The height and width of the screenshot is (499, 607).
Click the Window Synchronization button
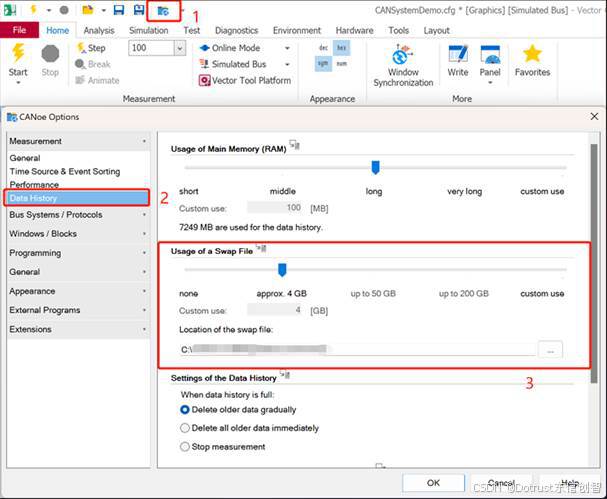click(x=403, y=65)
